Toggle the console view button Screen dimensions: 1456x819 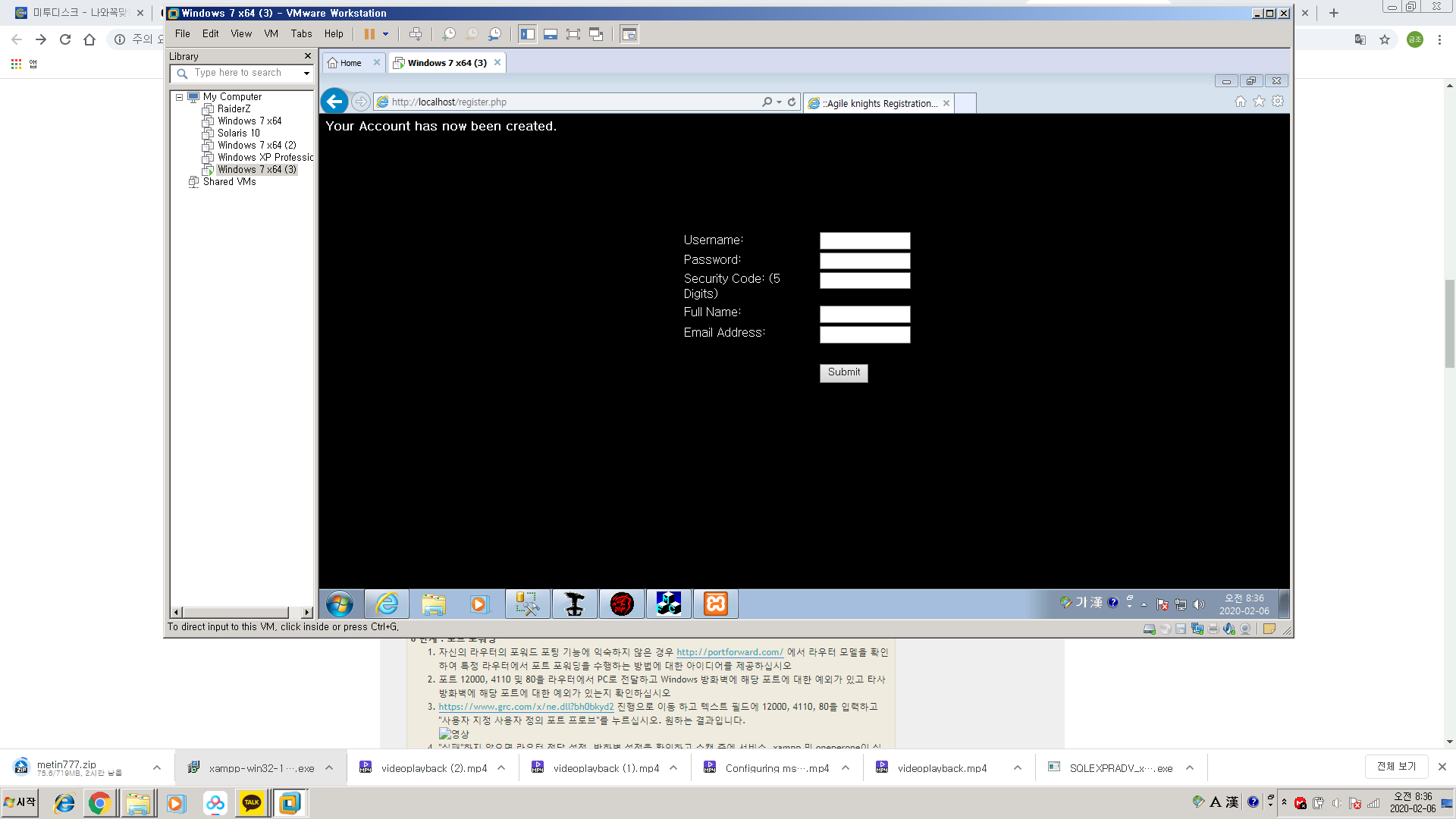[x=629, y=34]
